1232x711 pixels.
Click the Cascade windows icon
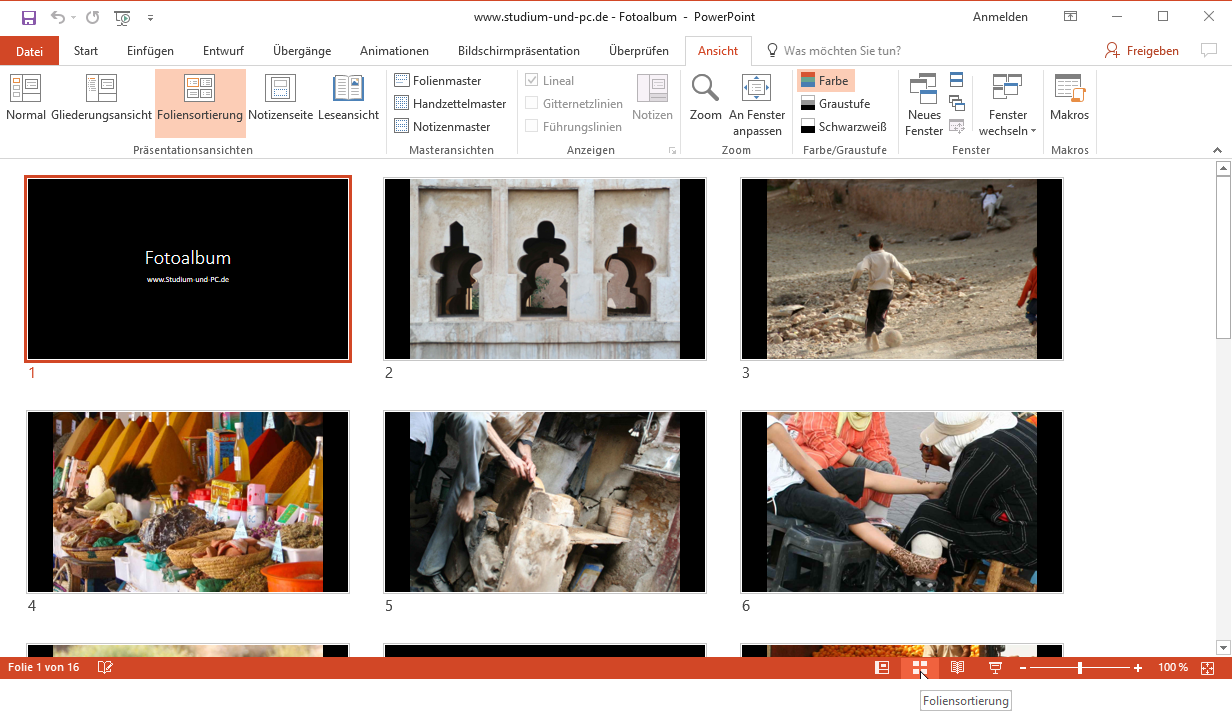(957, 102)
